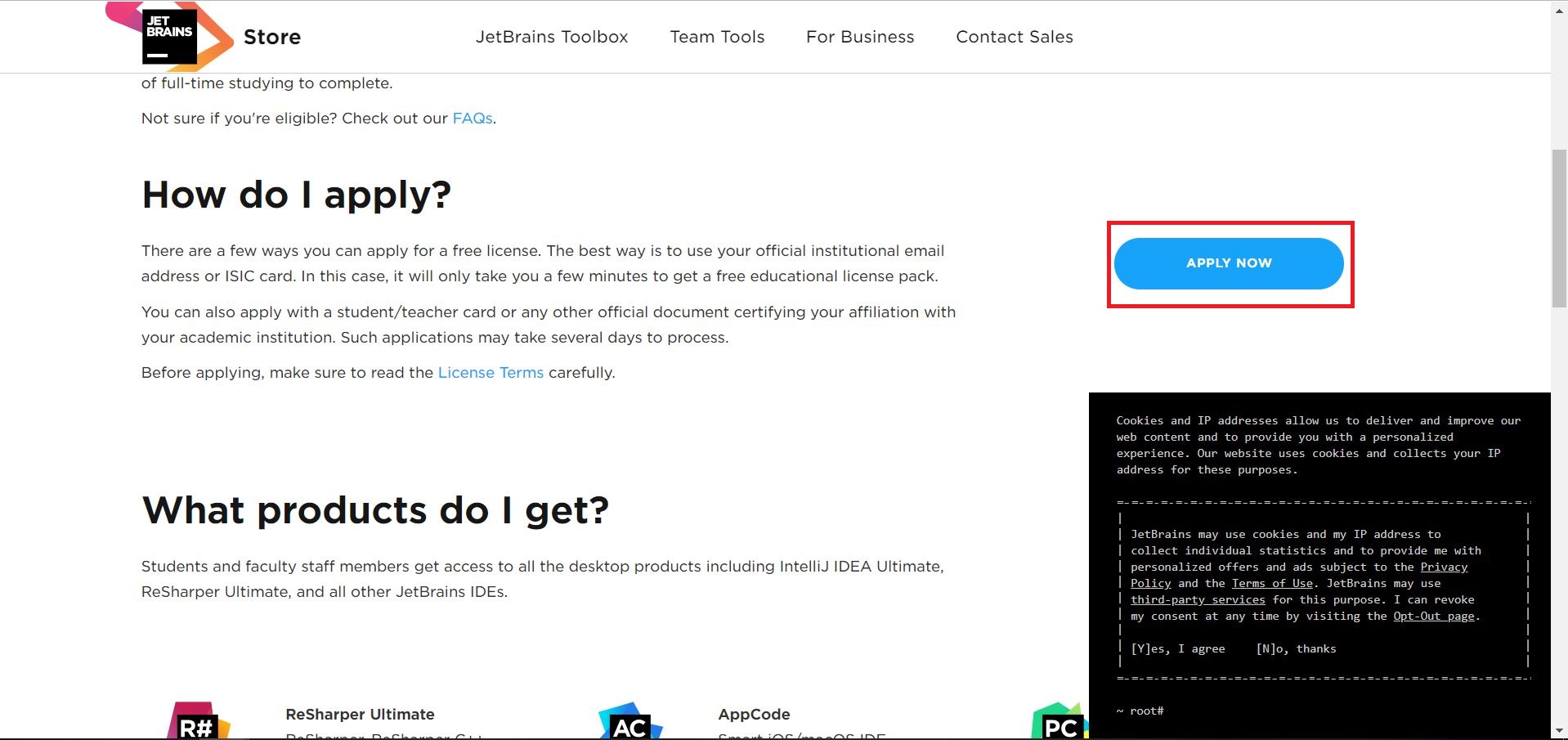The height and width of the screenshot is (740, 1568).
Task: Open the third-party services link
Action: click(x=1198, y=599)
